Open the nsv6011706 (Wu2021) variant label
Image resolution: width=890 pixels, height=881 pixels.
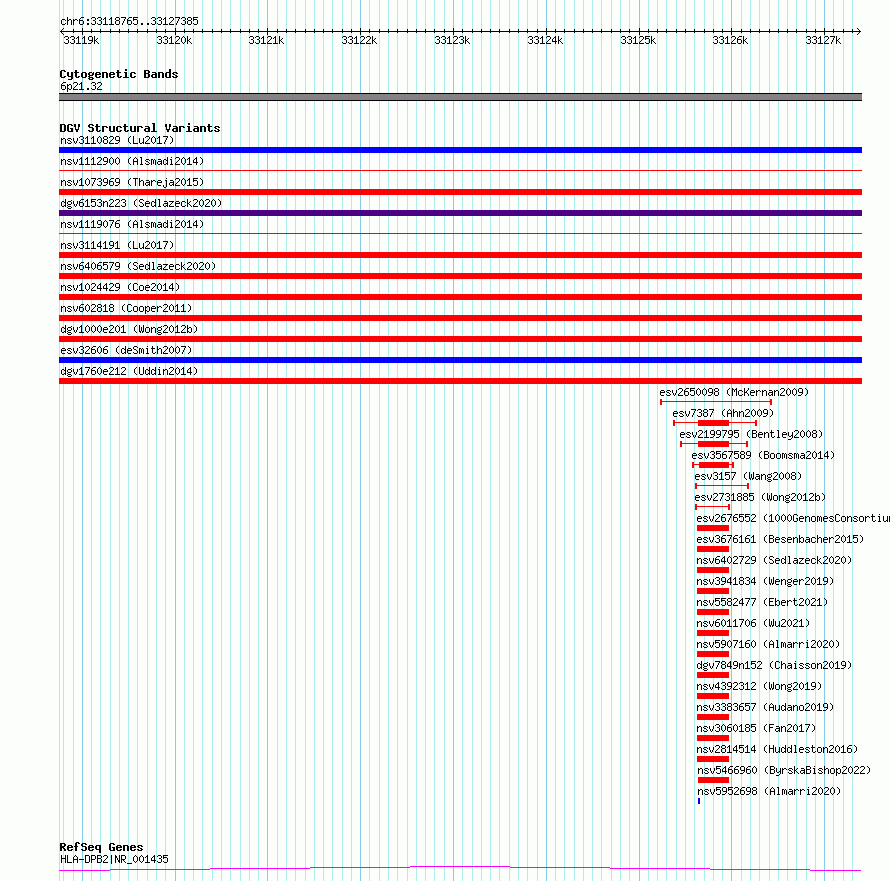(x=753, y=623)
